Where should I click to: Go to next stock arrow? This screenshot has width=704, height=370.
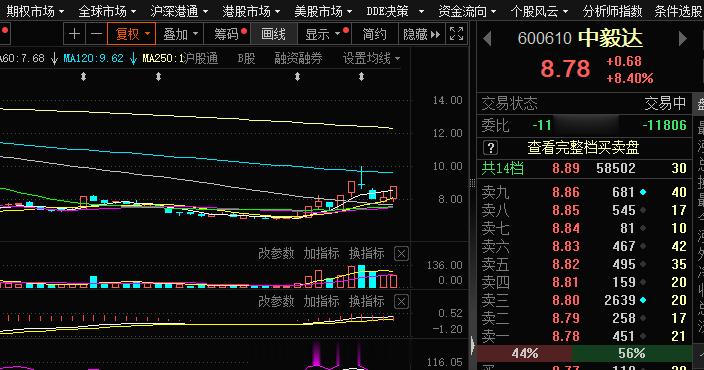tap(682, 39)
